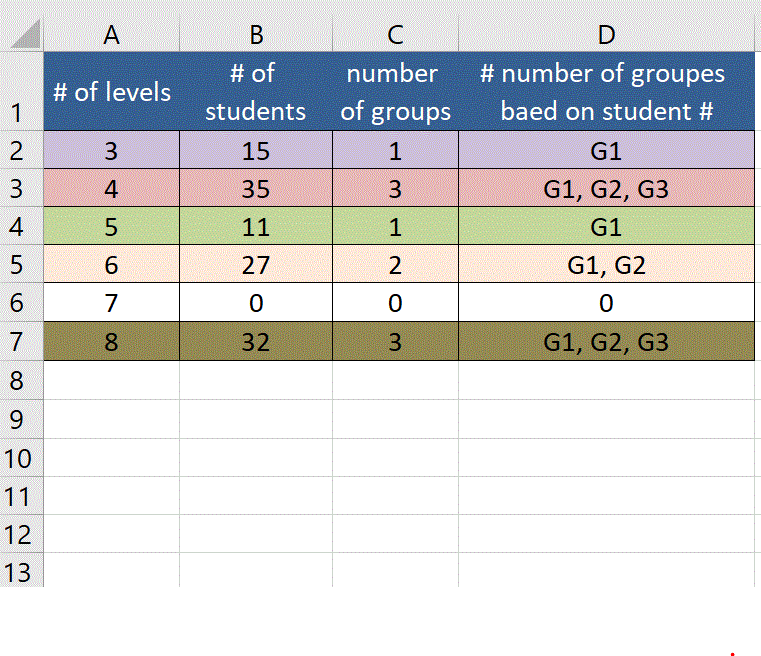This screenshot has height=656, width=761.
Task: Select 'G1, G2, G3' cell in row 7
Action: (x=607, y=341)
